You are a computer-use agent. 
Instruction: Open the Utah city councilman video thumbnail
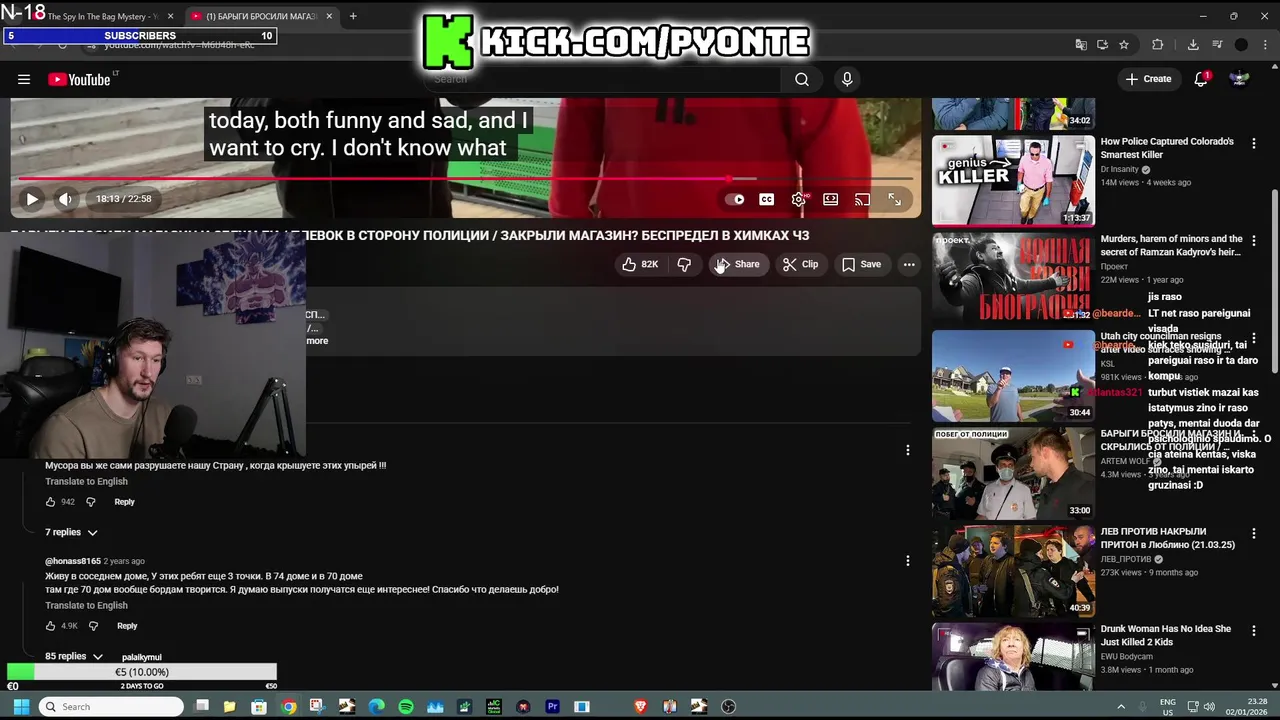1013,375
